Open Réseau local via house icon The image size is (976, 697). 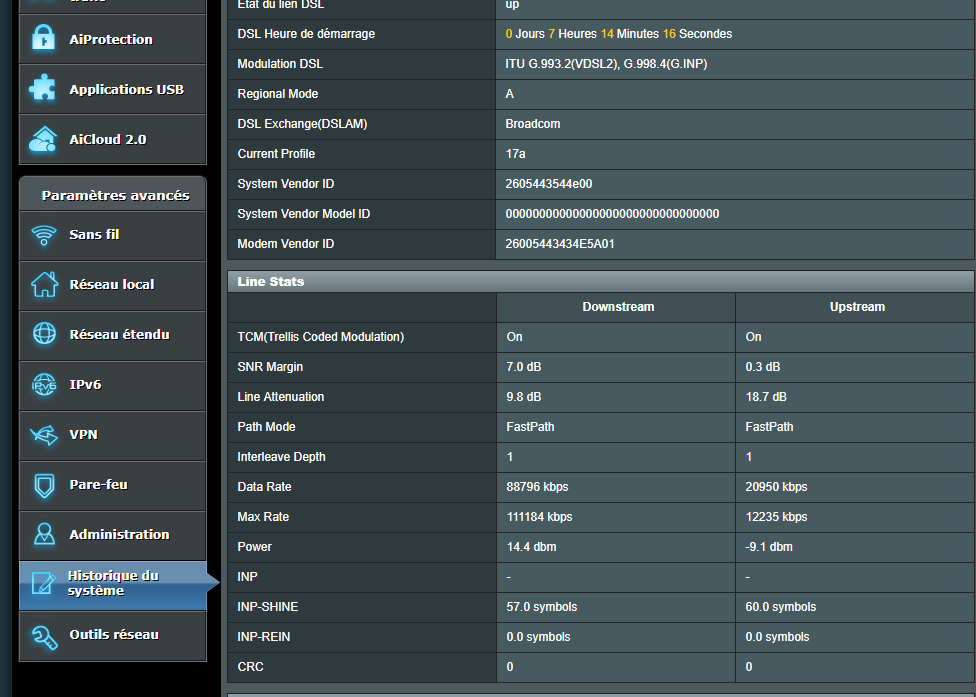[44, 284]
